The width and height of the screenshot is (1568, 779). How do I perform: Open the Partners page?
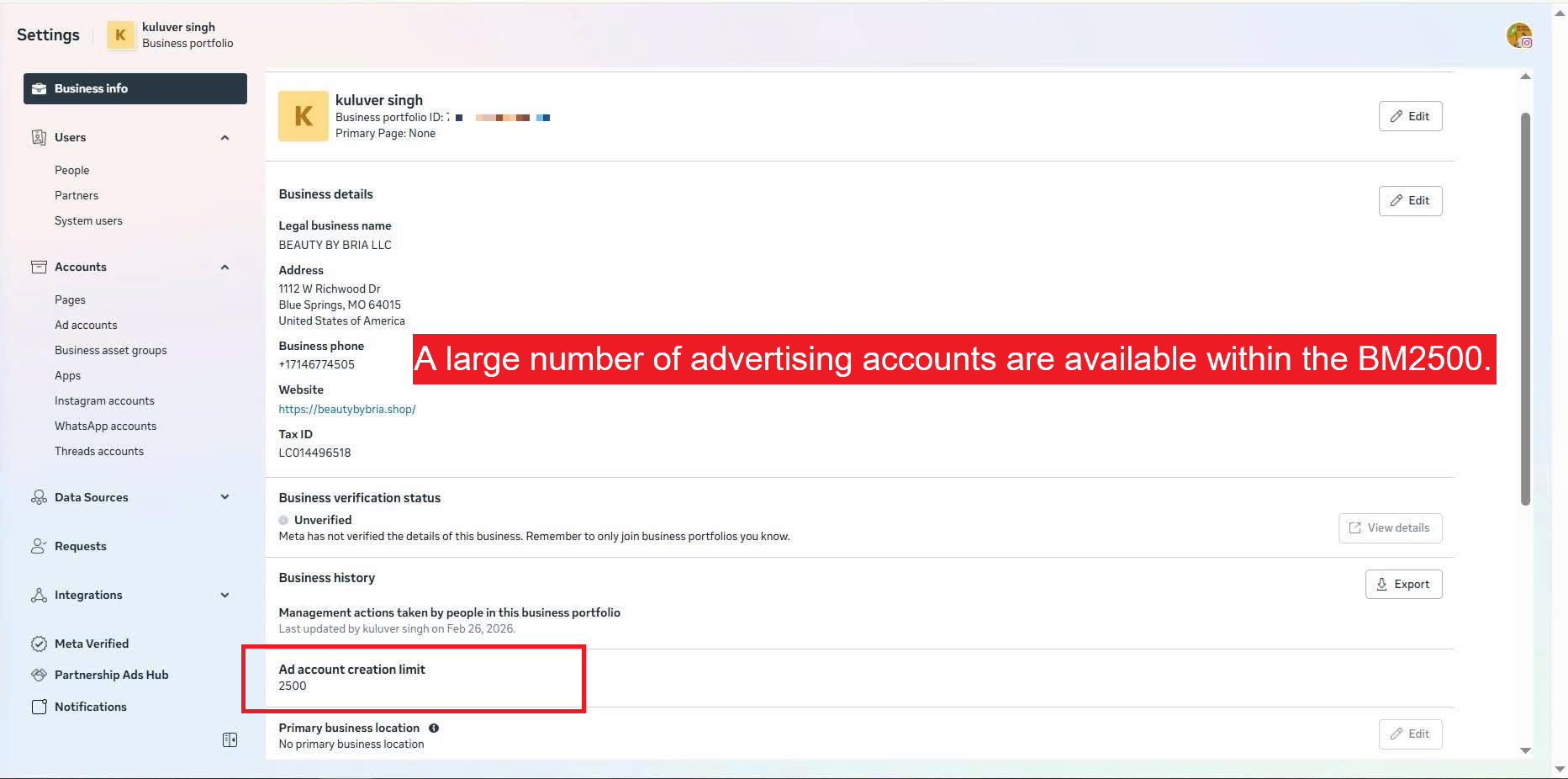pyautogui.click(x=77, y=195)
